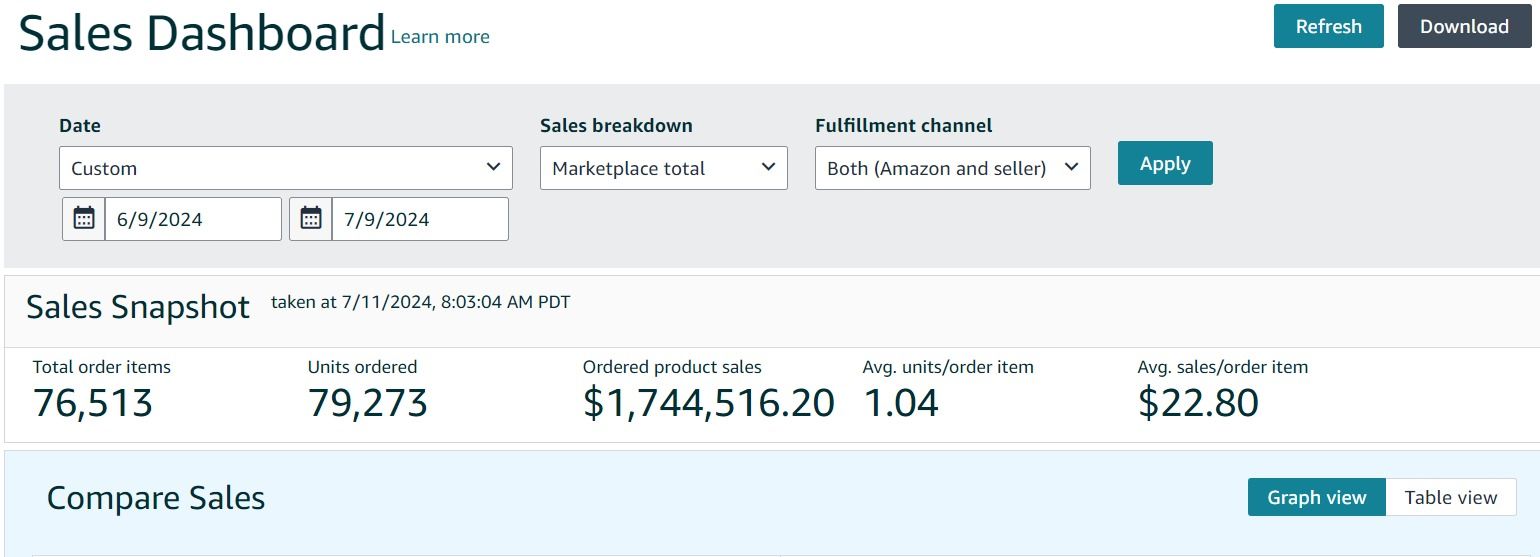Screen dimensions: 1540x557
Task: Click the Avg. sales/order item value $22.80
Action: [x=1197, y=403]
